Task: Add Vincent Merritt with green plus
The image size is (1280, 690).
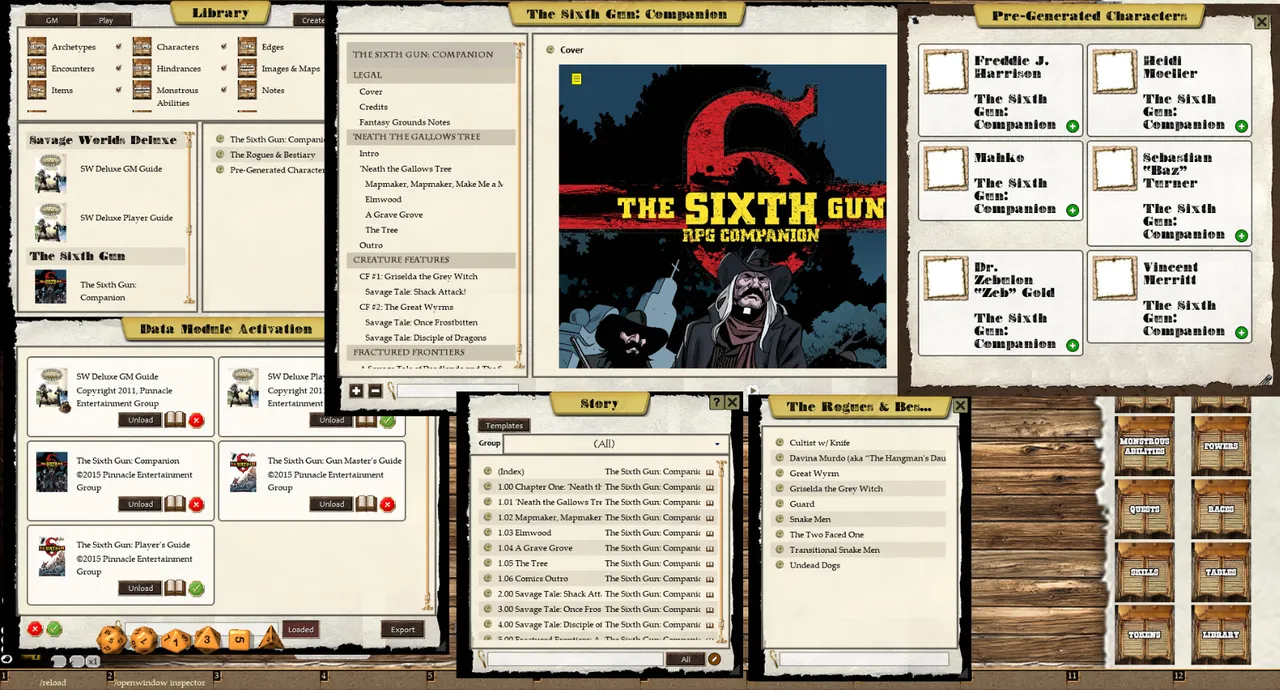Action: click(1241, 332)
